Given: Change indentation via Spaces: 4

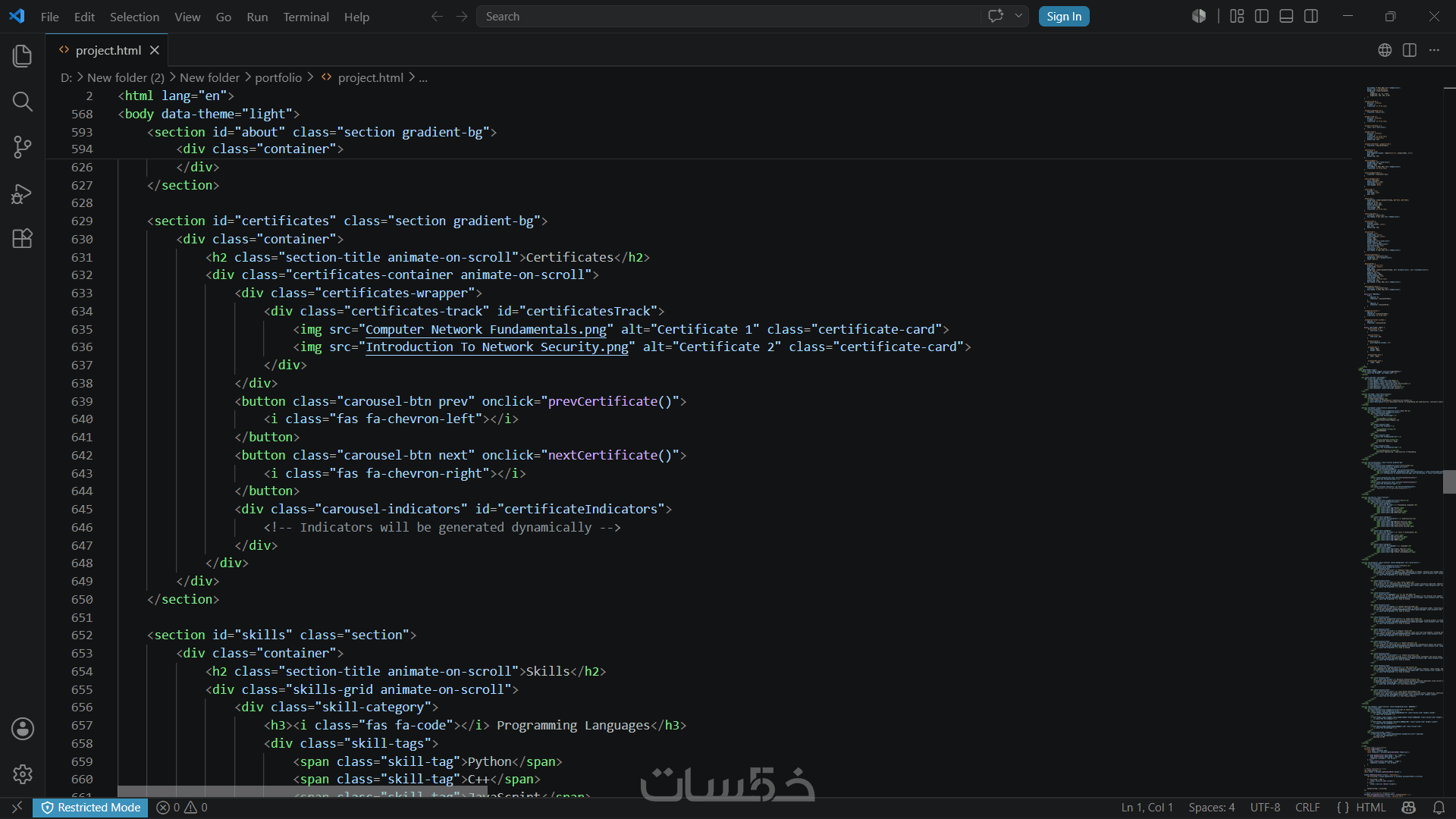Looking at the screenshot, I should point(1211,808).
